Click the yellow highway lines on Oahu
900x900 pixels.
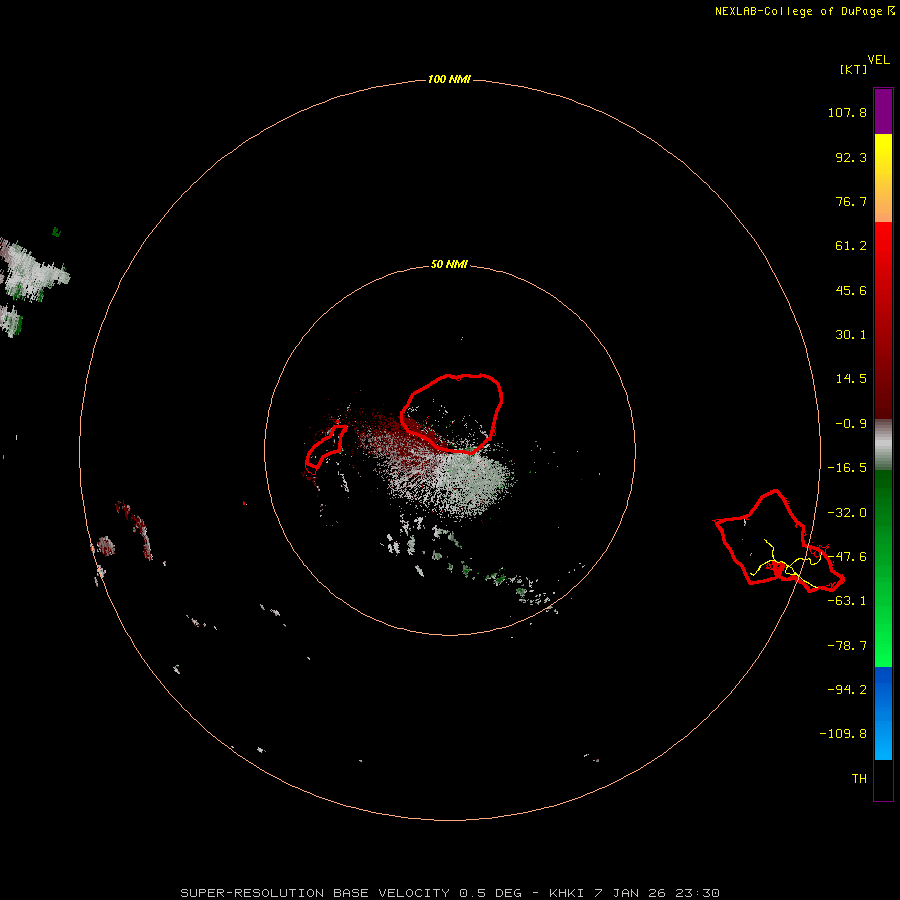tap(785, 565)
